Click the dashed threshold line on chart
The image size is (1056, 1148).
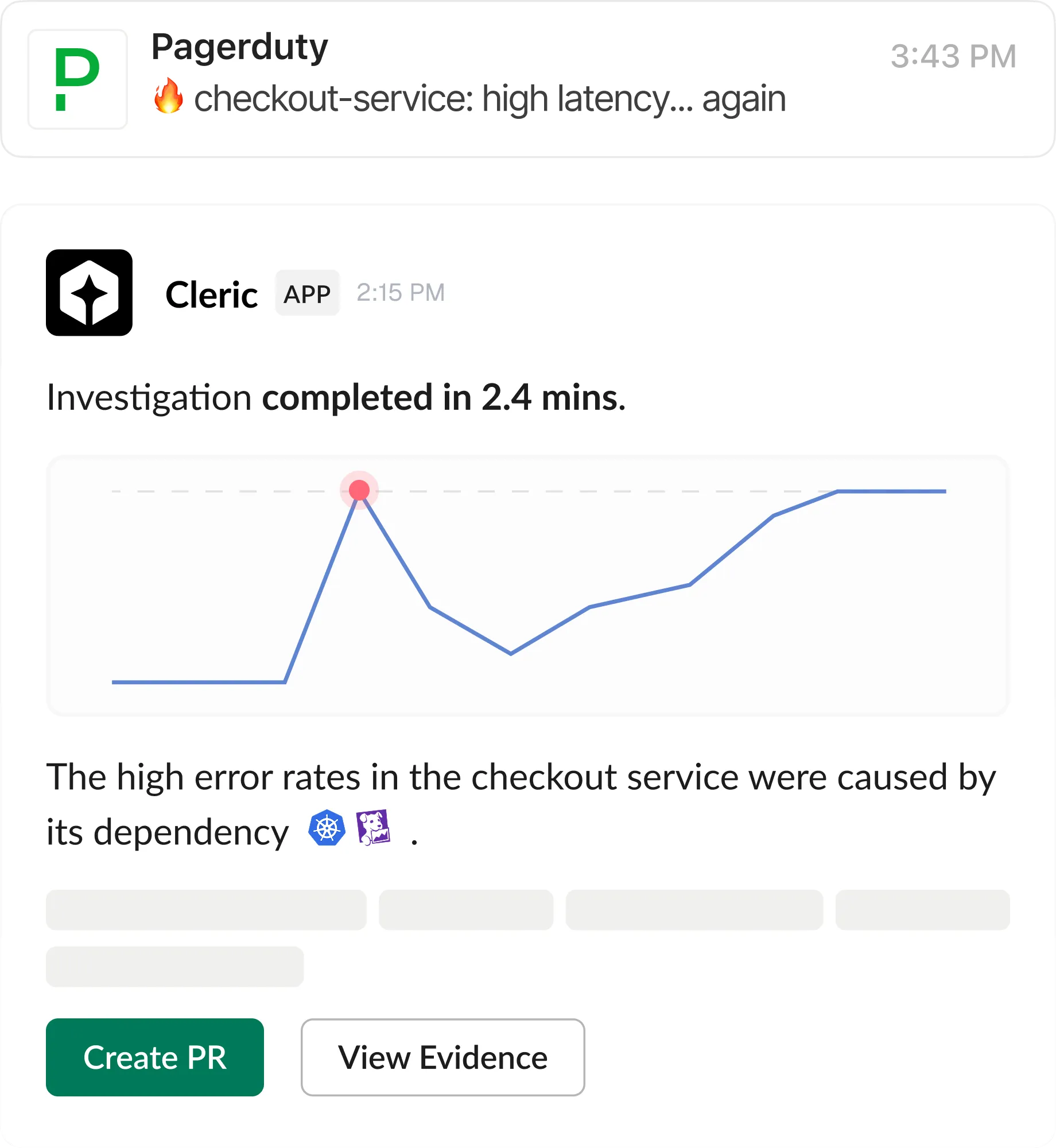pyautogui.click(x=574, y=491)
